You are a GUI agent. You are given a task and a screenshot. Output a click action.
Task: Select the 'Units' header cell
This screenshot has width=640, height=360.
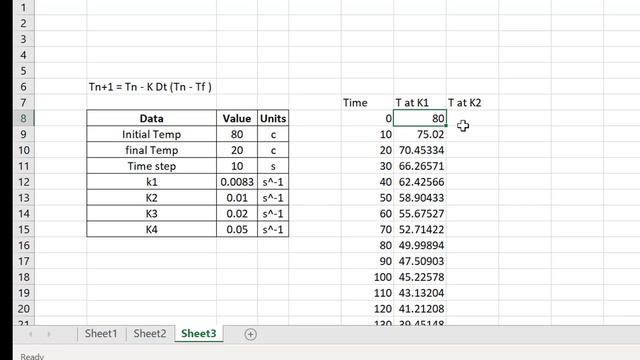pos(273,118)
